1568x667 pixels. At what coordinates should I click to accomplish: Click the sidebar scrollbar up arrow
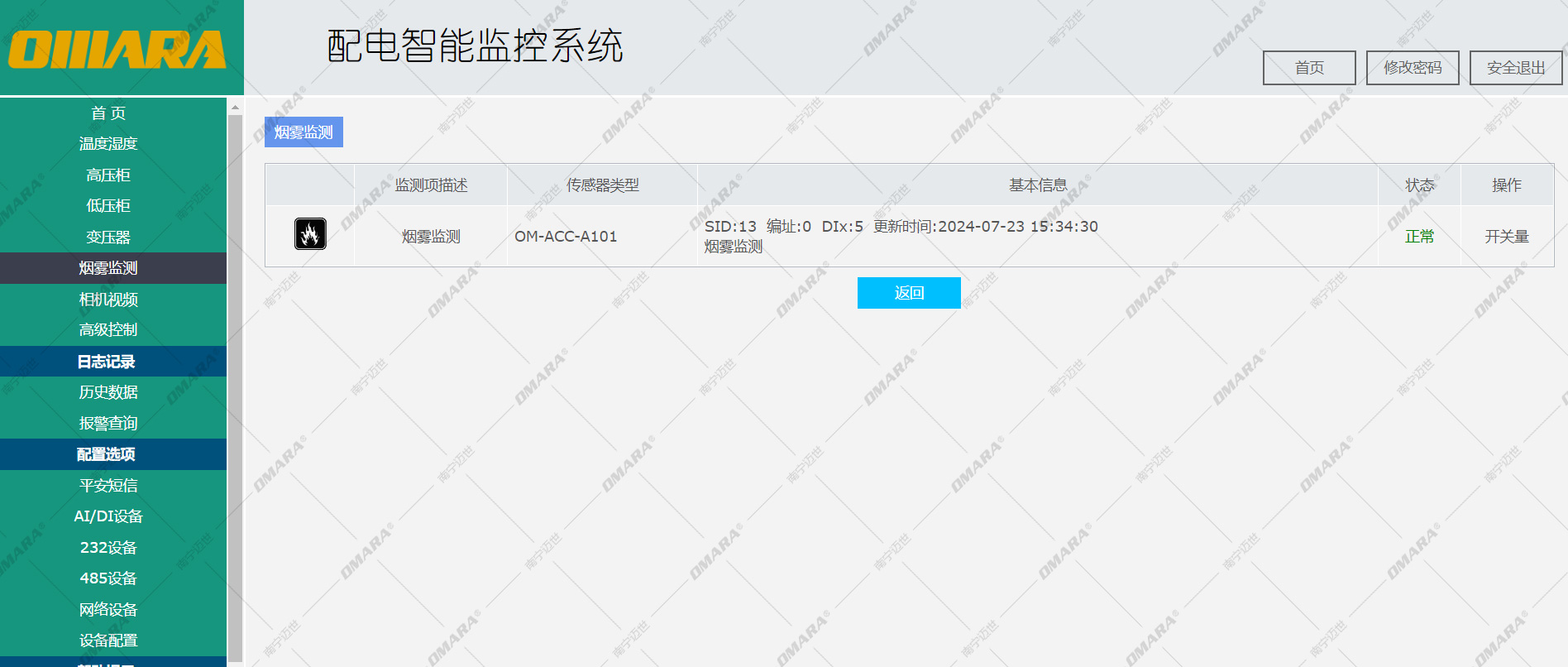click(x=235, y=108)
